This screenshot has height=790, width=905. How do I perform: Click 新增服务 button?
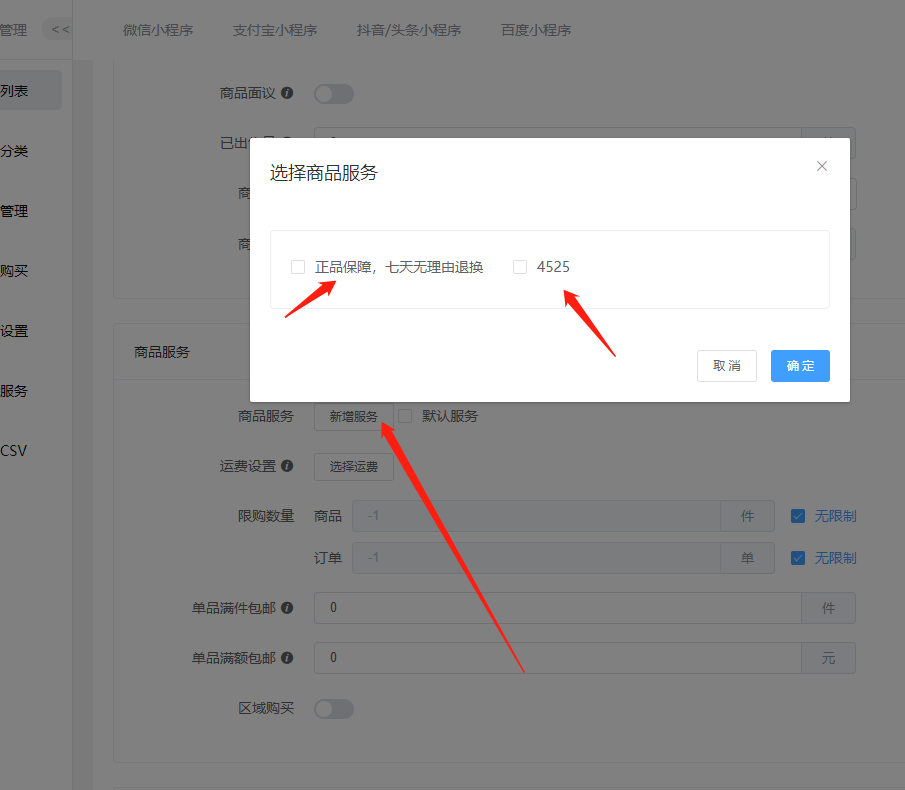tap(354, 416)
